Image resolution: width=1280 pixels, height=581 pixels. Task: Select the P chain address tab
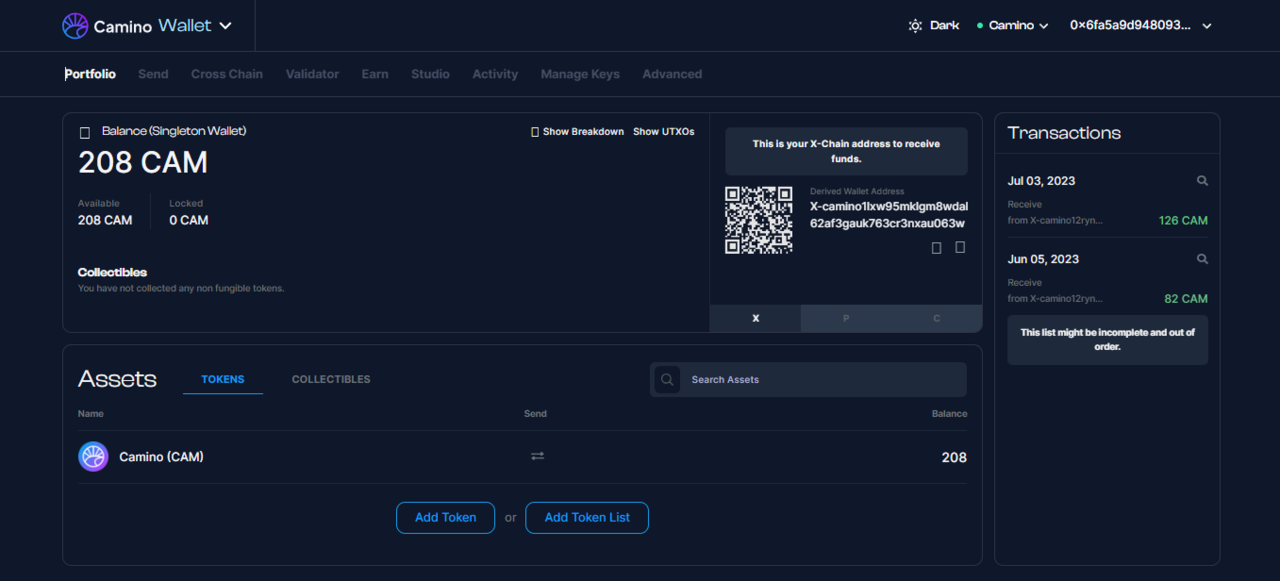tap(846, 318)
